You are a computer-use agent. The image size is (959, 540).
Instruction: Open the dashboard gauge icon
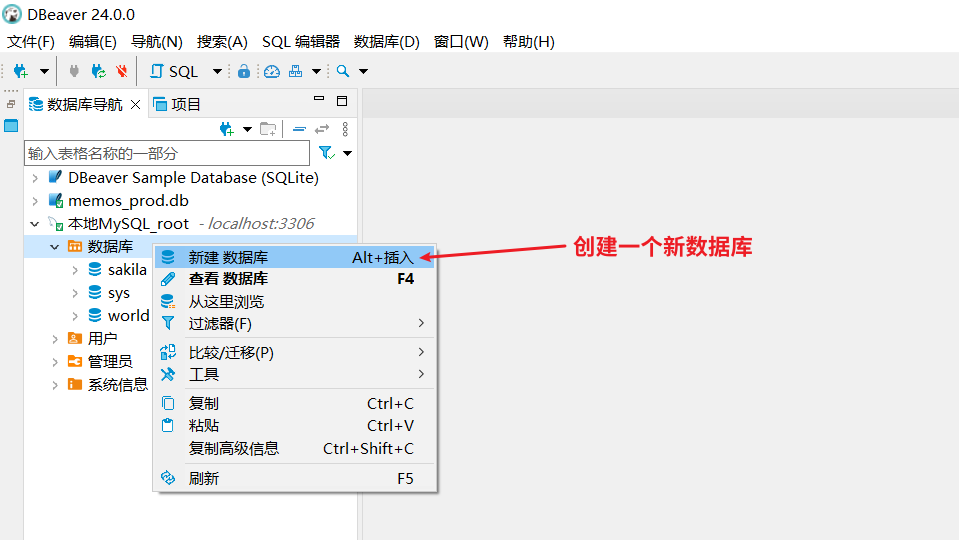(x=272, y=72)
